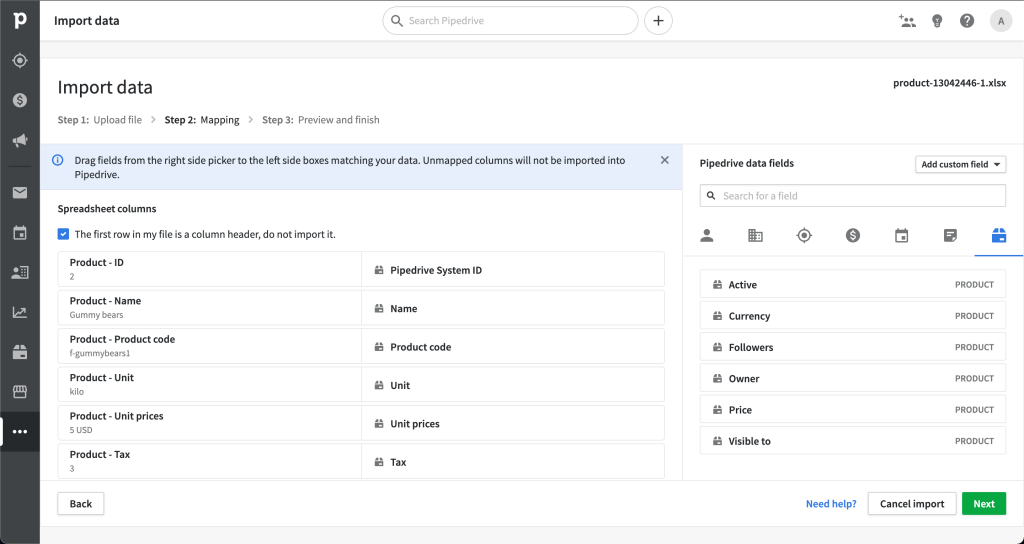Image resolution: width=1024 pixels, height=544 pixels.
Task: Open Leads target icon in sidebar
Action: click(x=20, y=61)
